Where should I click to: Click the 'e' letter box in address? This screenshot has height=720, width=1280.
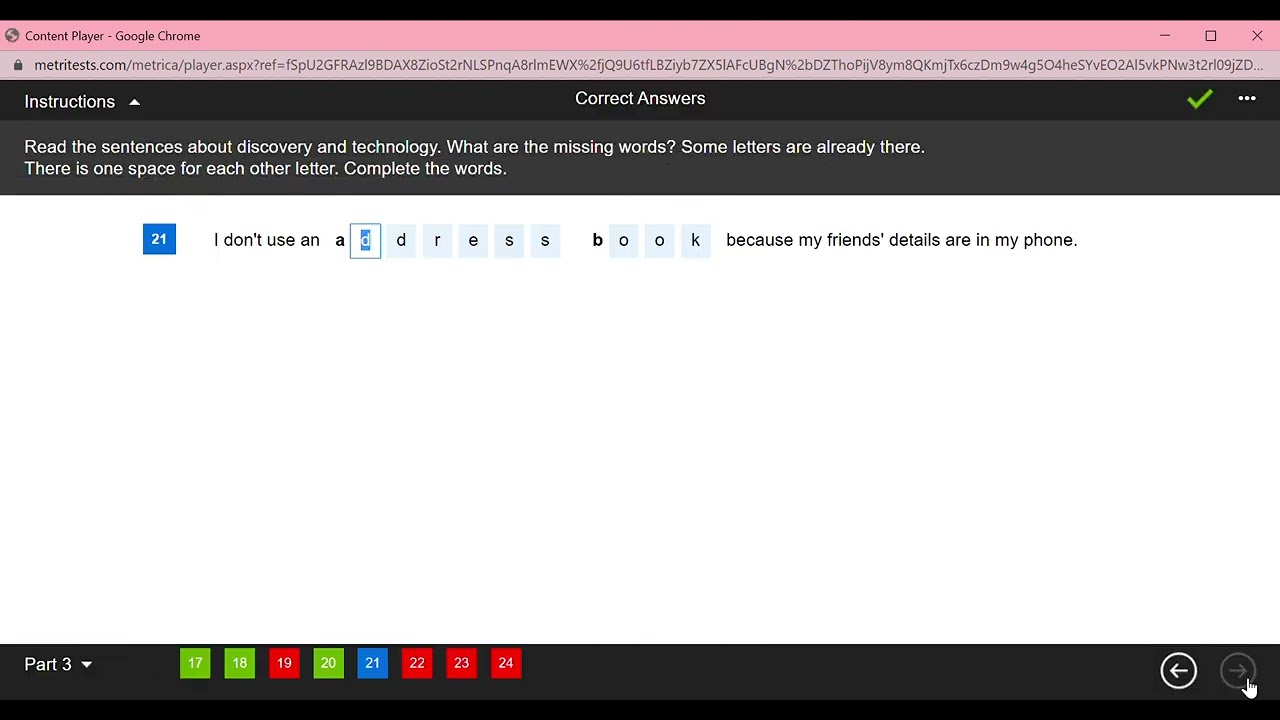coord(473,240)
